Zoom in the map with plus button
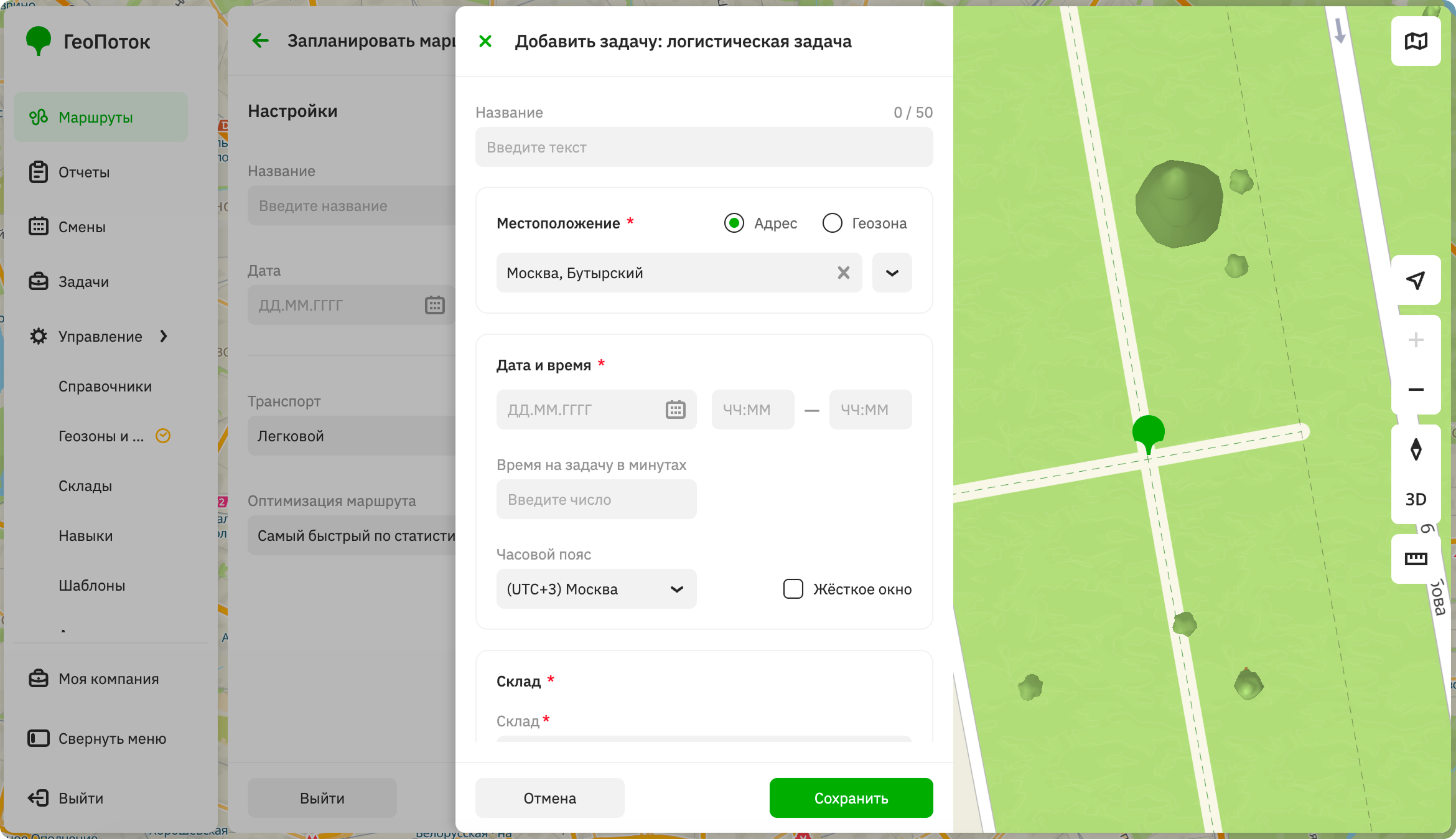Image resolution: width=1456 pixels, height=839 pixels. pyautogui.click(x=1416, y=340)
